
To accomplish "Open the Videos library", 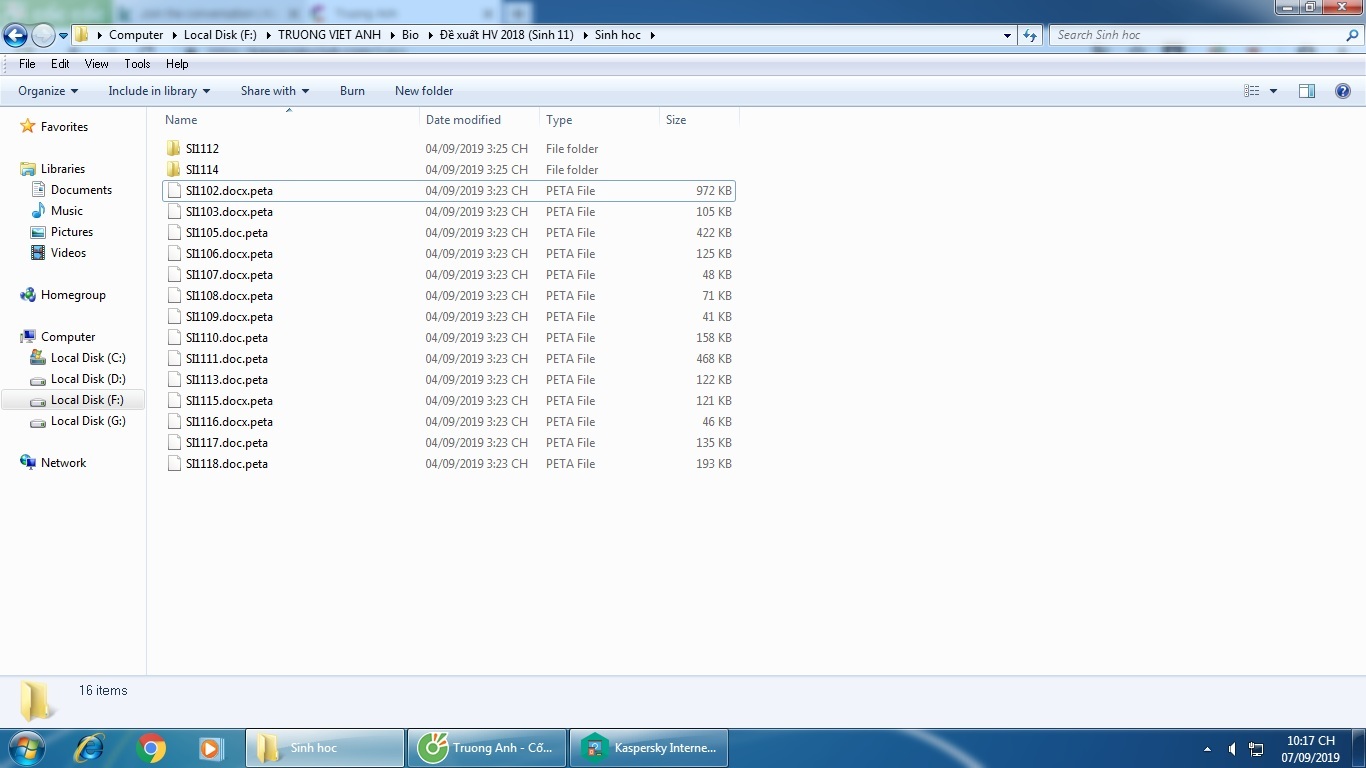I will pos(68,253).
